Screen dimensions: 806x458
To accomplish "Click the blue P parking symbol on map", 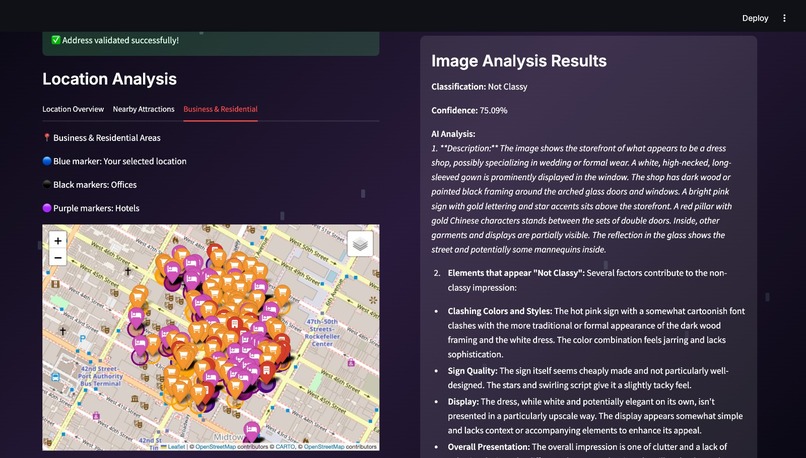I will pos(82,339).
